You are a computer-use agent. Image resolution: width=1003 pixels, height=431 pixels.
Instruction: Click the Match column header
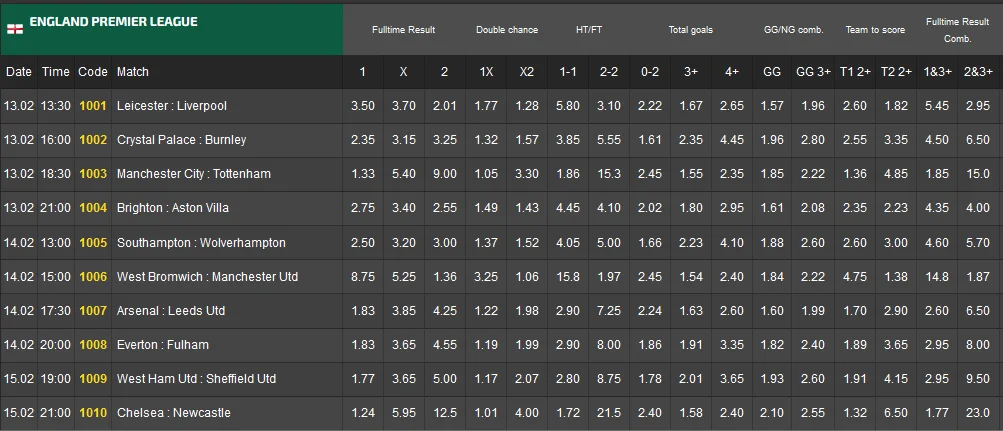point(133,72)
